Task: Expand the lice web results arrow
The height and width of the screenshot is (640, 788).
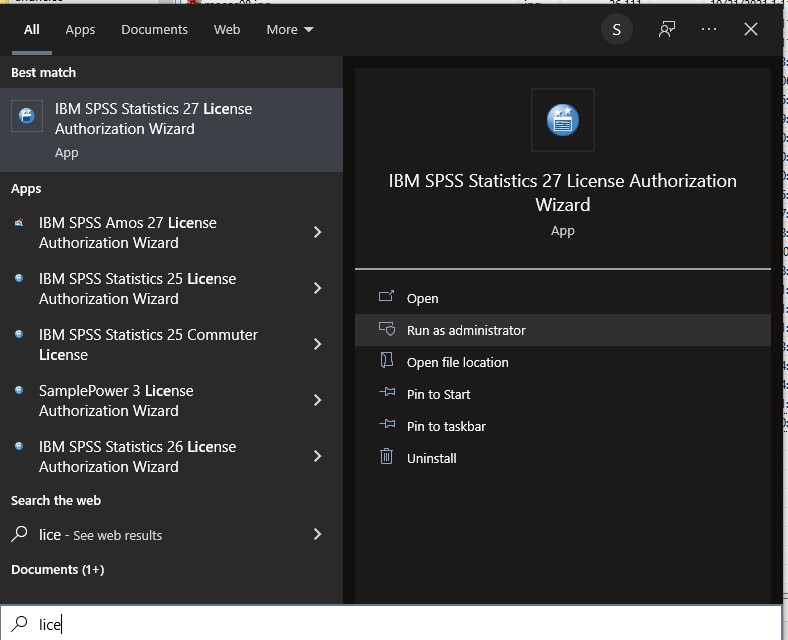Action: pos(317,534)
